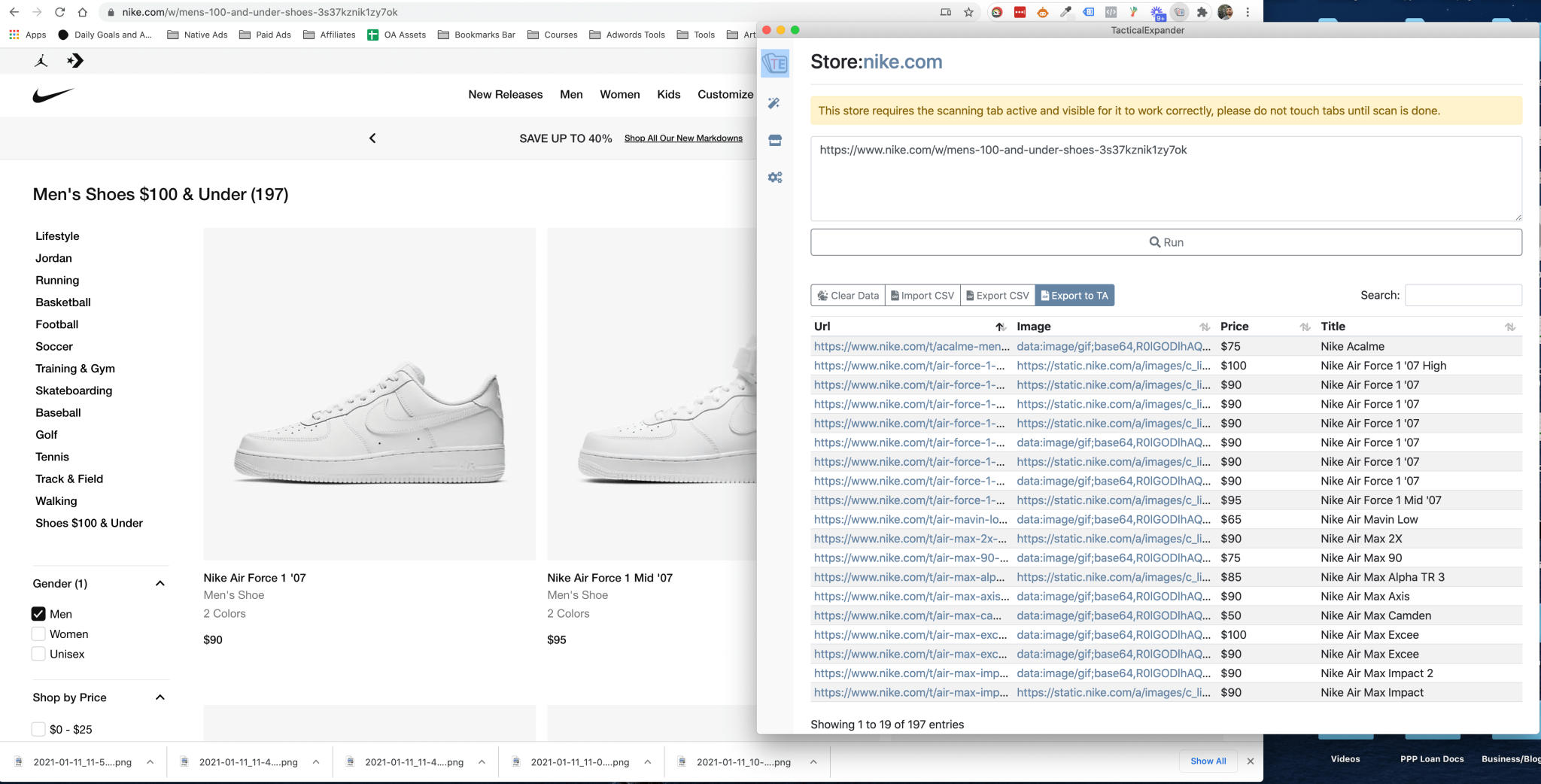The height and width of the screenshot is (784, 1541).
Task: Click browser back arrow
Action: click(14, 12)
